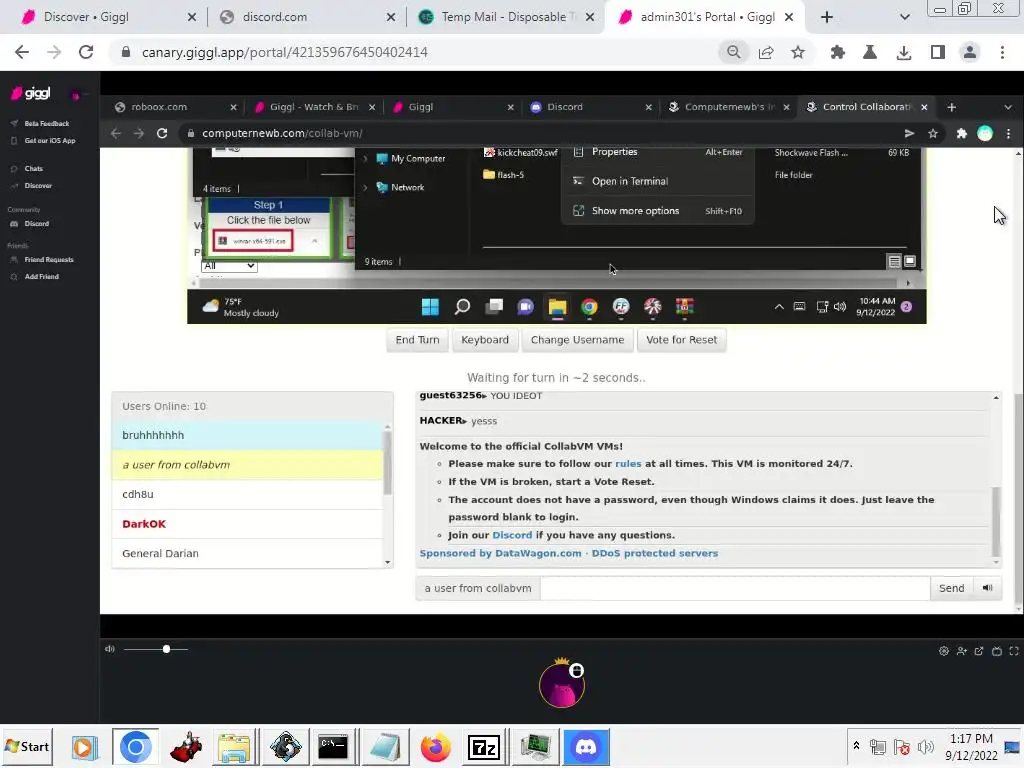The height and width of the screenshot is (768, 1024).
Task: Click the giggl logo
Action: [x=31, y=93]
